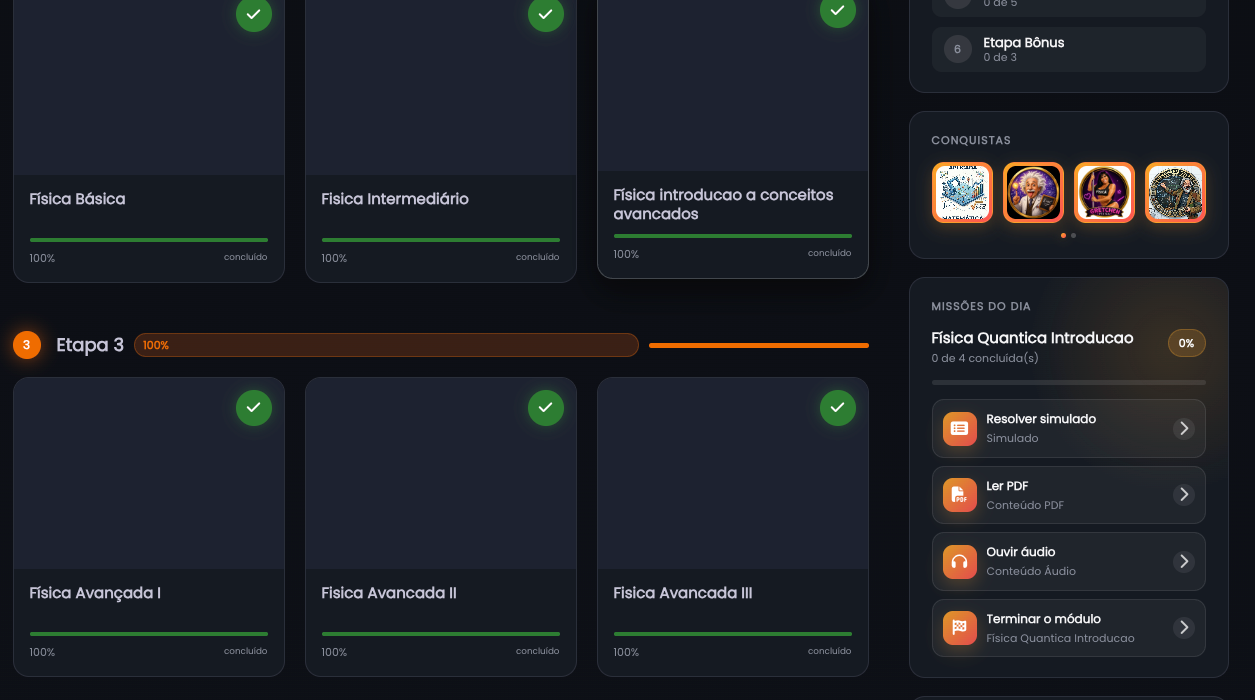This screenshot has height=700, width=1255.
Task: Click the orange line right of Etapa 3 bar
Action: tap(759, 345)
